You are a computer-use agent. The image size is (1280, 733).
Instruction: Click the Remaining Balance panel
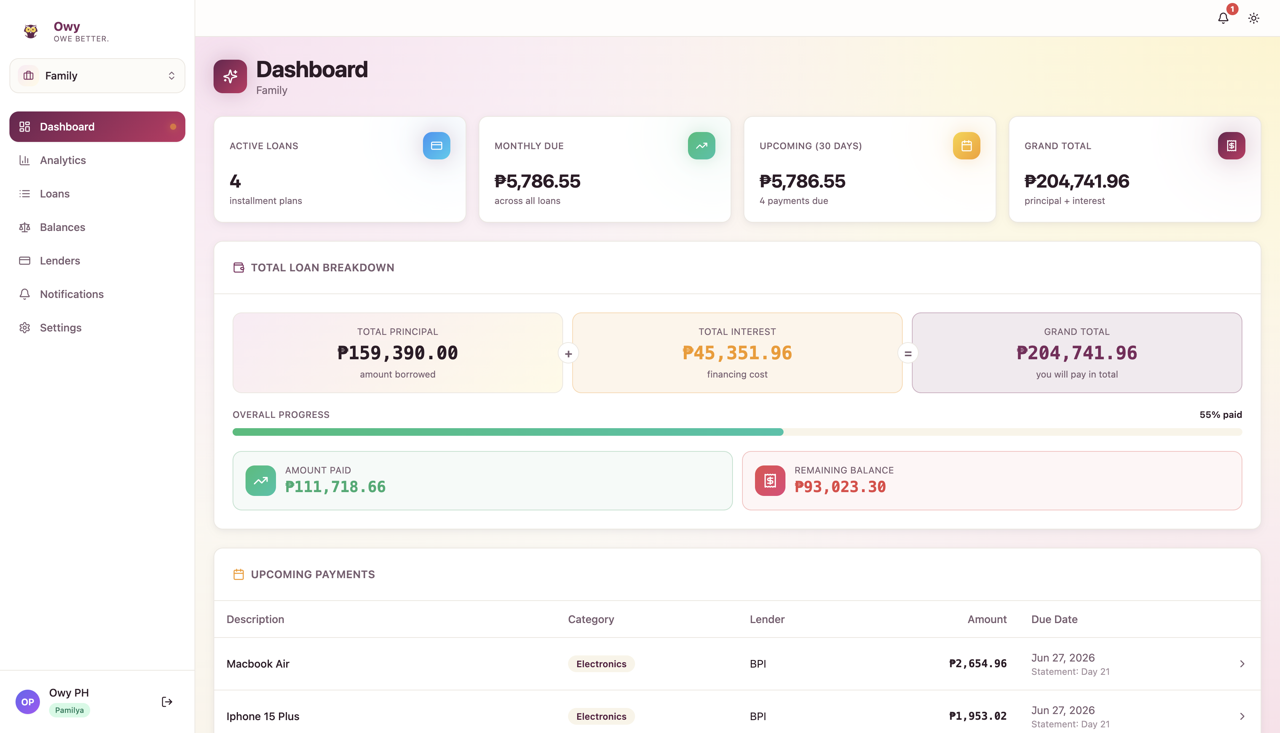click(x=992, y=481)
